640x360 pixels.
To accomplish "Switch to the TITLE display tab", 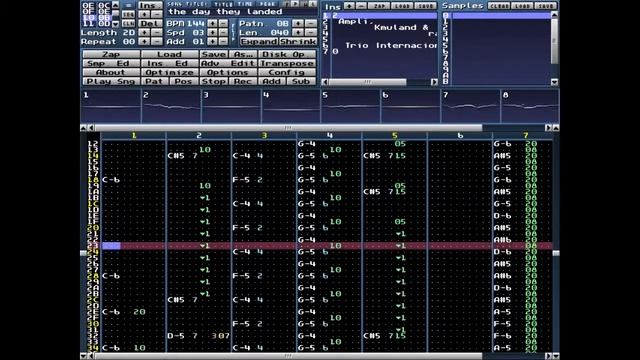I will coord(224,4).
